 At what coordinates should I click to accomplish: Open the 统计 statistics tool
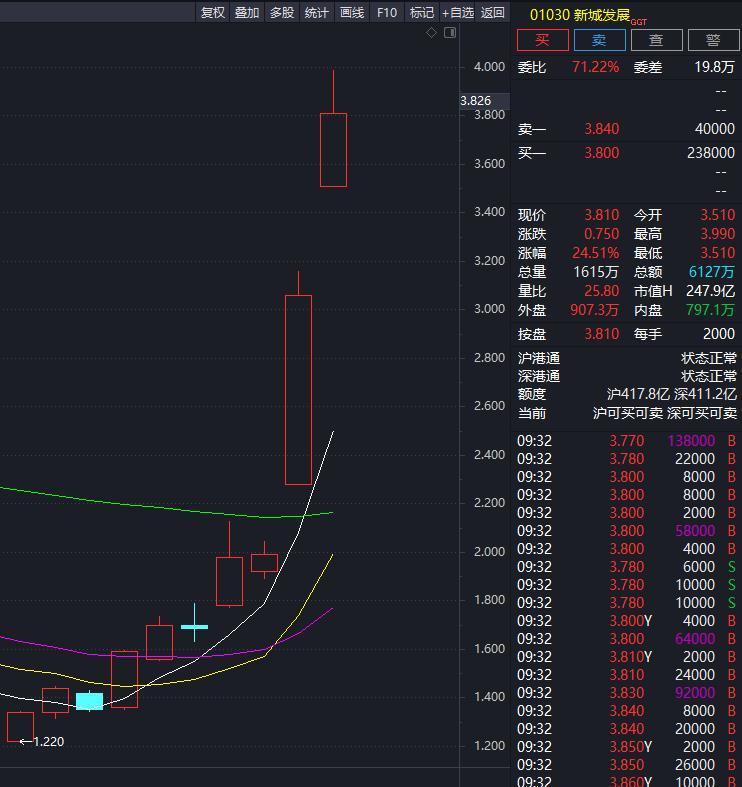pos(316,13)
